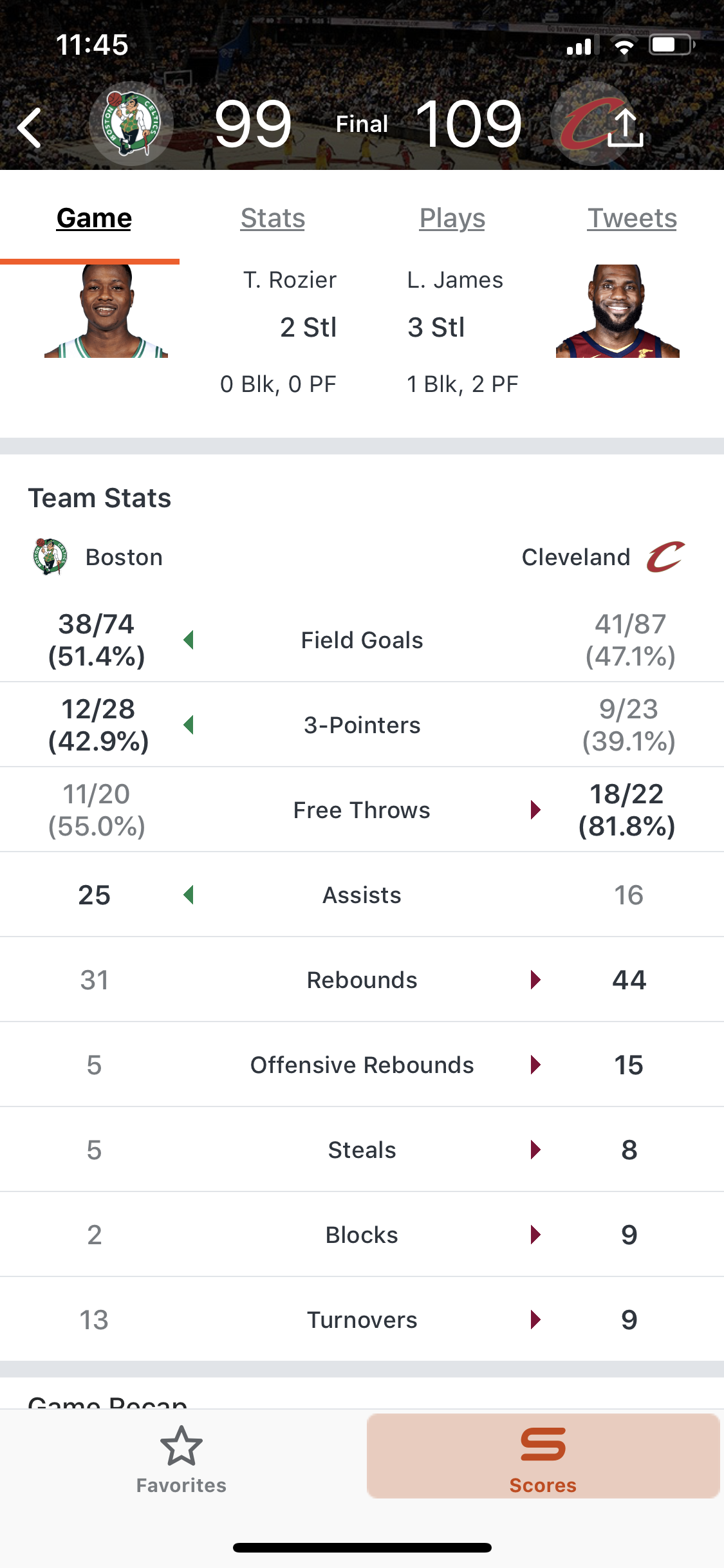Viewport: 724px width, 1568px height.
Task: Tap the Rebounds stat row label
Action: (362, 980)
